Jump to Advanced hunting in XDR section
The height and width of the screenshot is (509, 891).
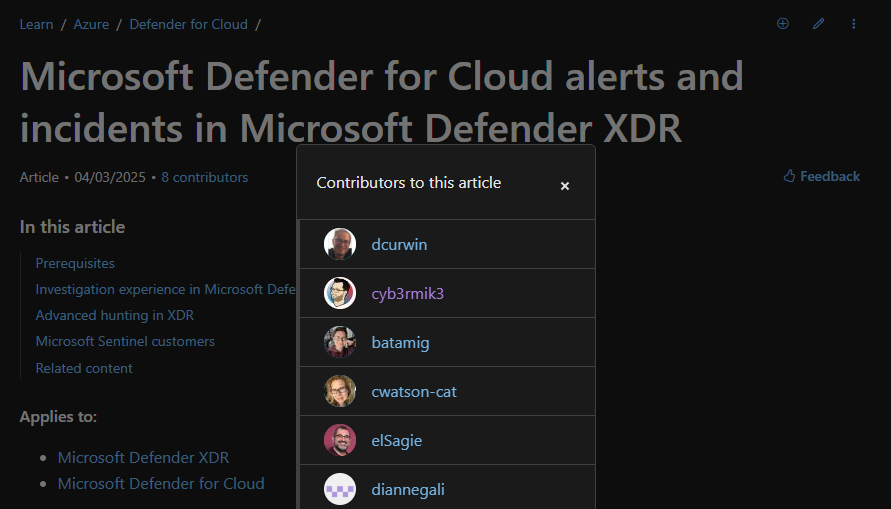115,315
